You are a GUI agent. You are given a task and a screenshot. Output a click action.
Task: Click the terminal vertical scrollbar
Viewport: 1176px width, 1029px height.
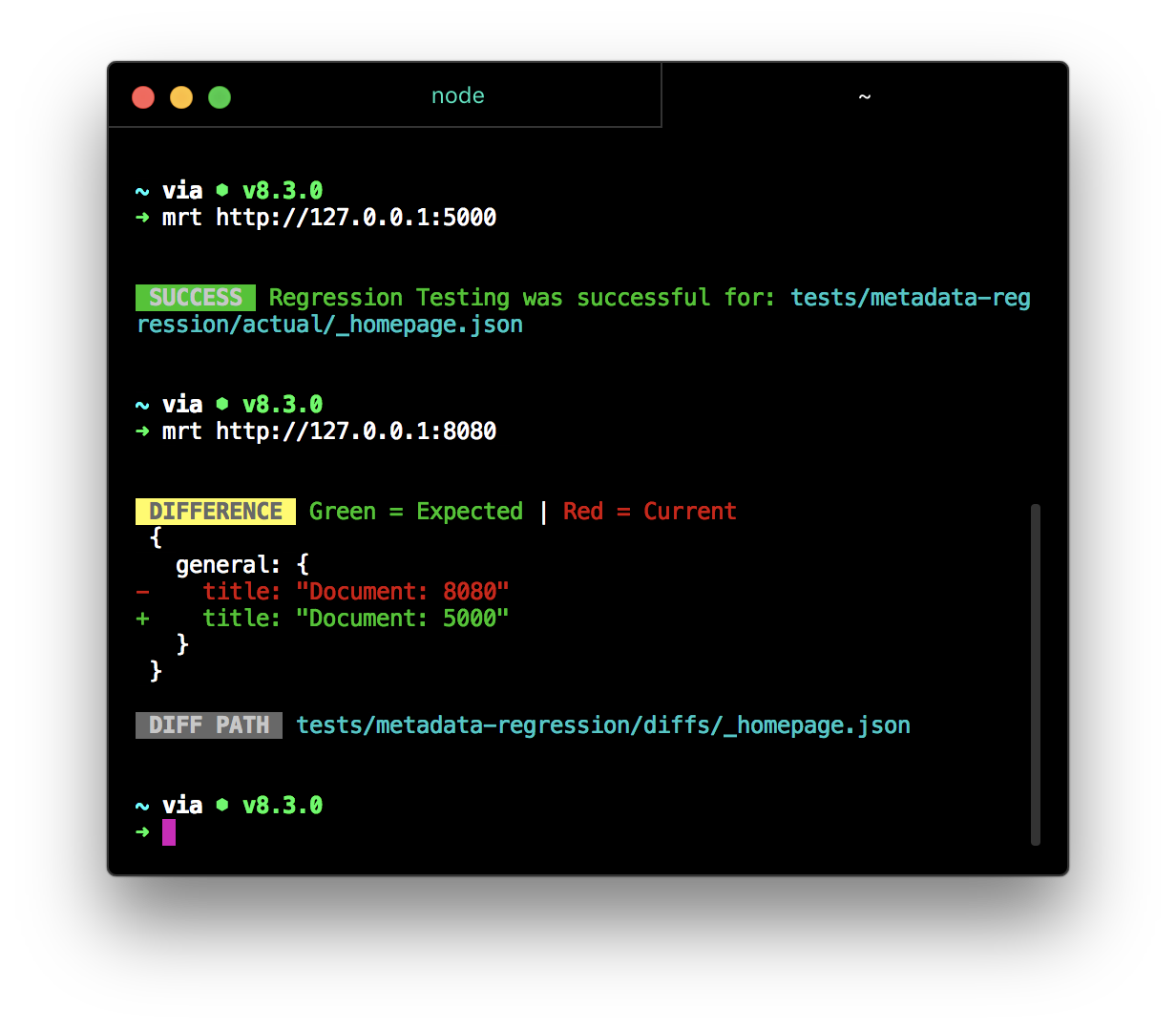click(x=1036, y=675)
